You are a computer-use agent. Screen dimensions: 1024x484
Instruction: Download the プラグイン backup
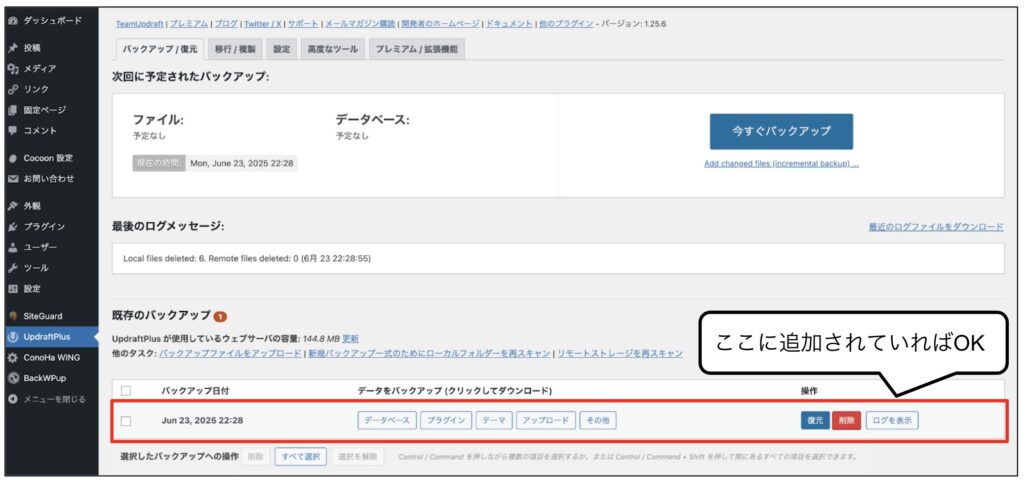coord(445,421)
